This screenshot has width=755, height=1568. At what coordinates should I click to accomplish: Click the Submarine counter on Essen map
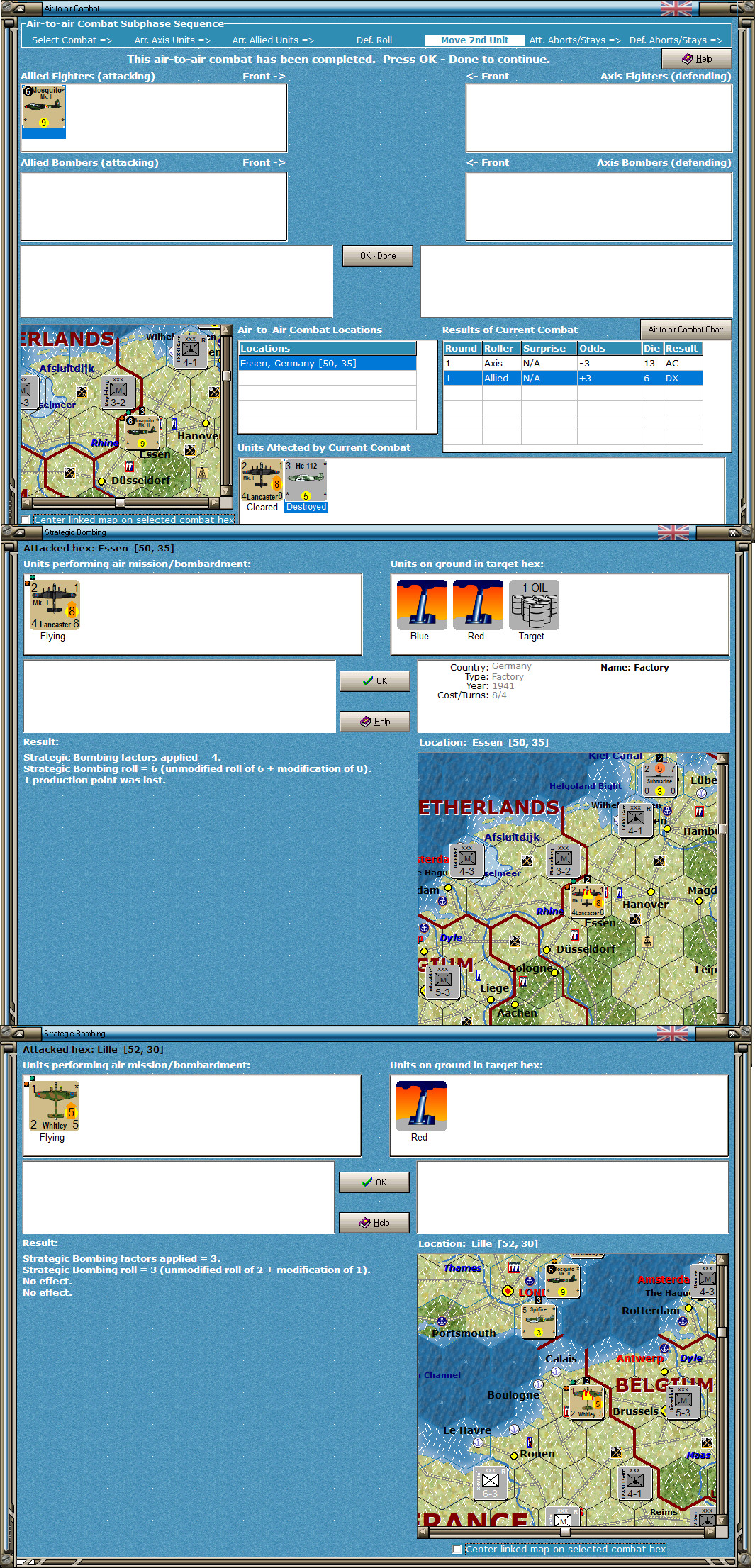pos(659,780)
